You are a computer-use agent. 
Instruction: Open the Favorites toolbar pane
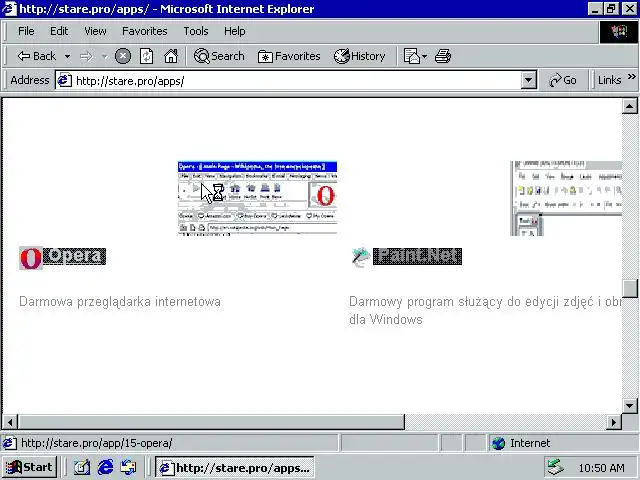pos(289,56)
